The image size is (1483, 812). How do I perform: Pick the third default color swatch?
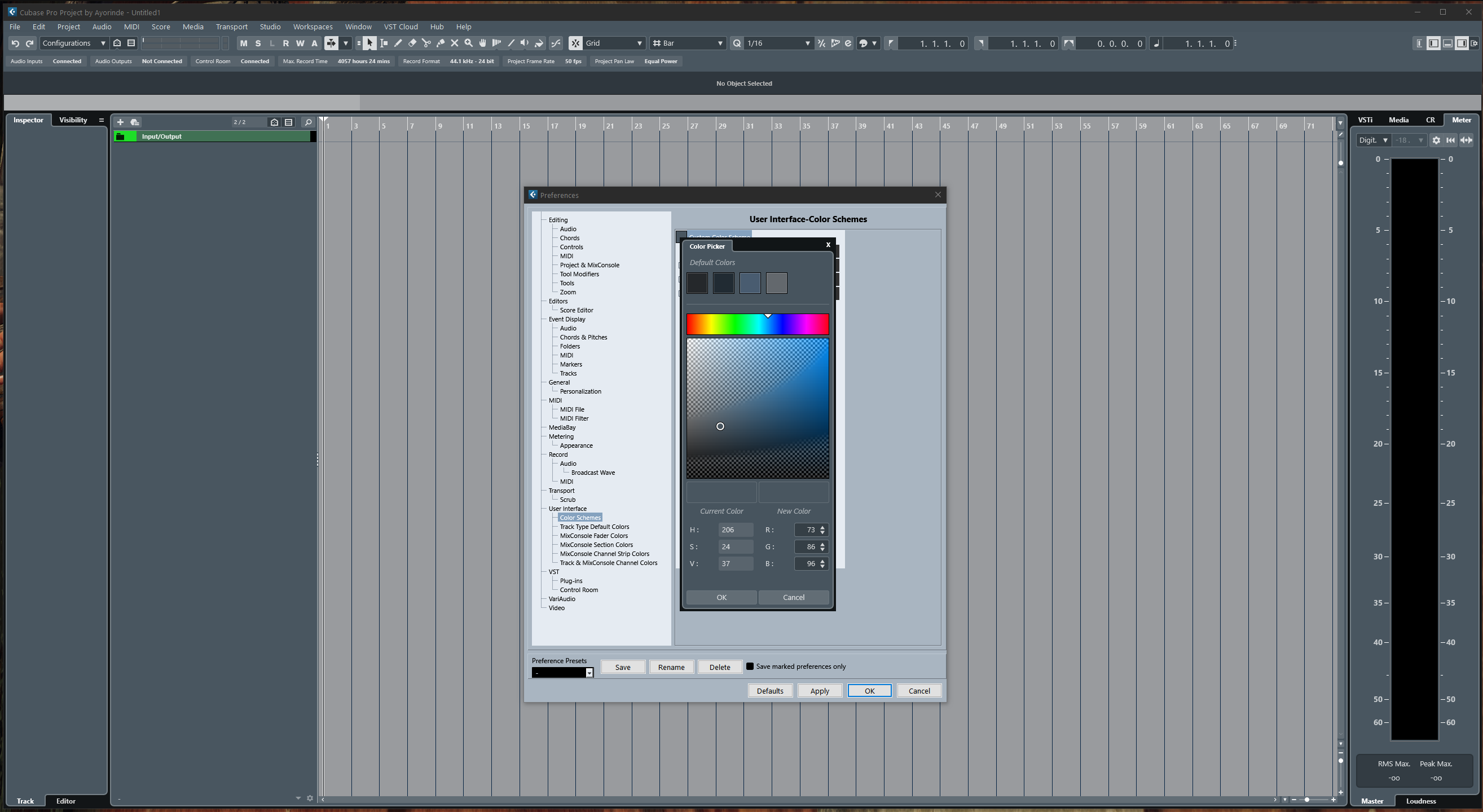click(750, 283)
